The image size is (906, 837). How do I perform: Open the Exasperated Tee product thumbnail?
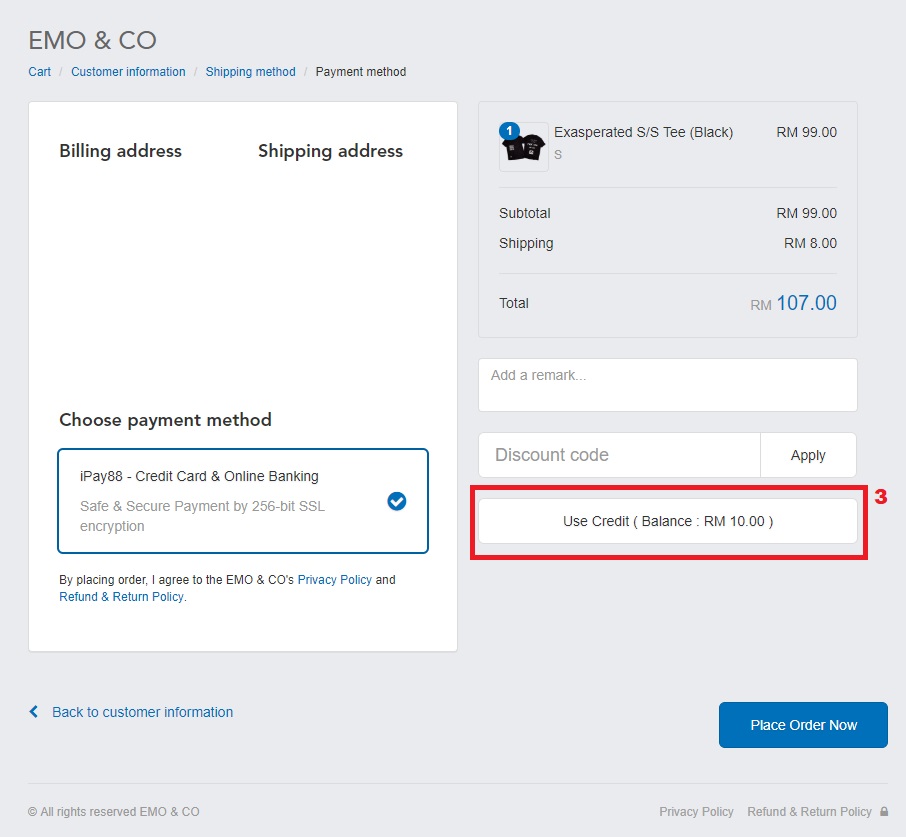pos(524,147)
